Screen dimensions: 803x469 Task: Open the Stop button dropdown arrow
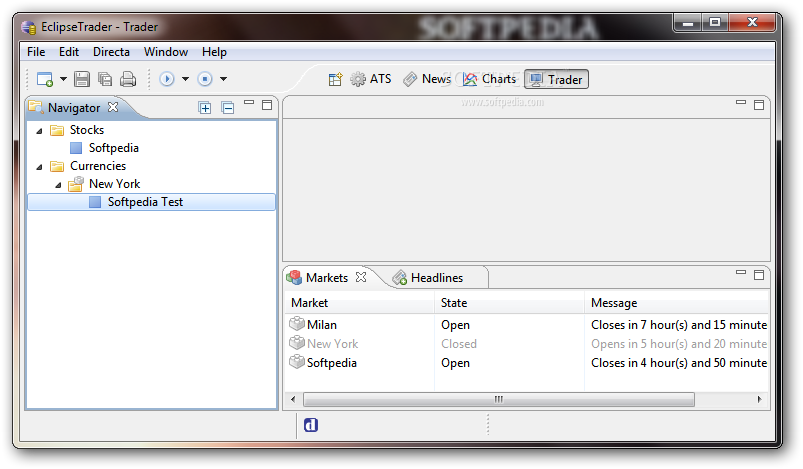click(x=223, y=79)
